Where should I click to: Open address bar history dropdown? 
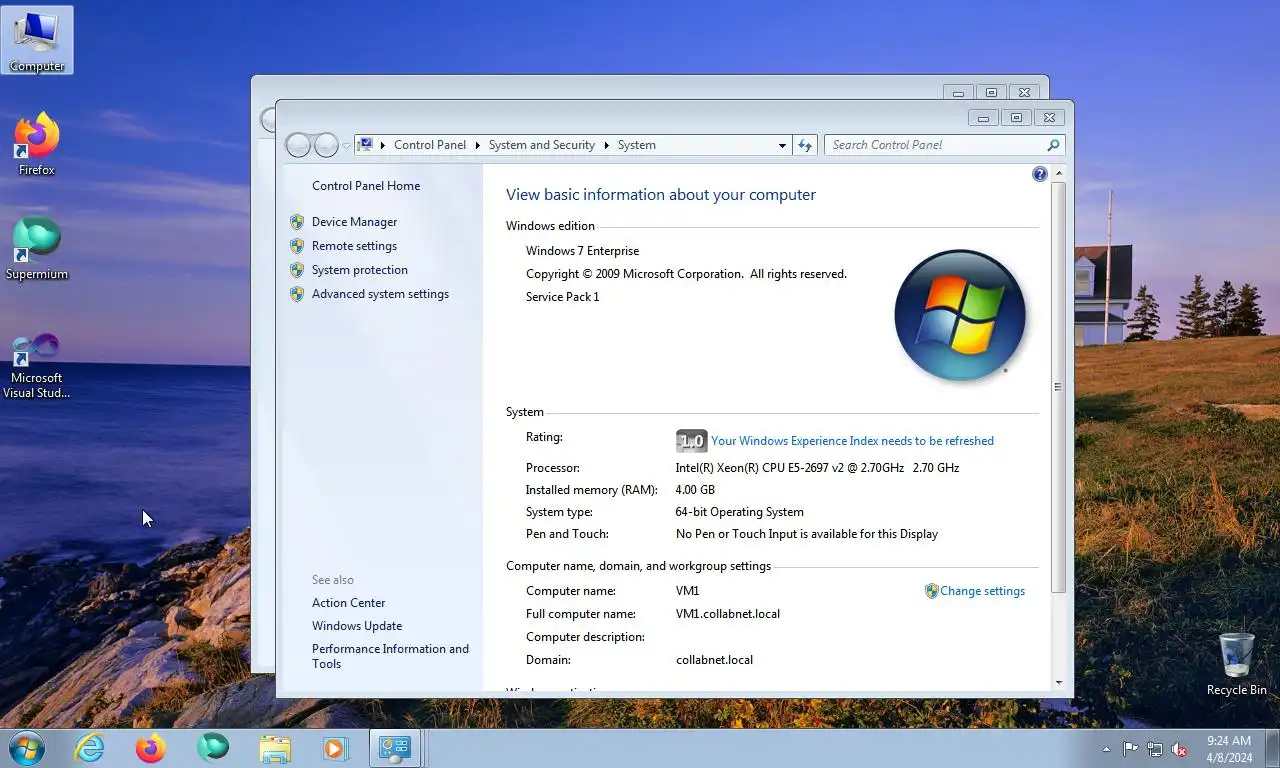click(x=782, y=145)
